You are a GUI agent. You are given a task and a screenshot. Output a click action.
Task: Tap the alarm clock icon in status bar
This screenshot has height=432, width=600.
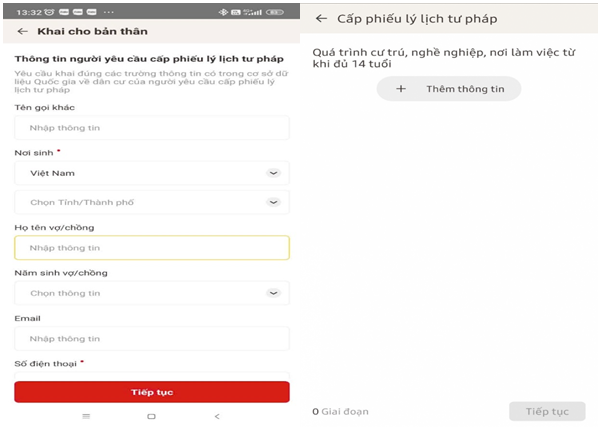coord(49,12)
